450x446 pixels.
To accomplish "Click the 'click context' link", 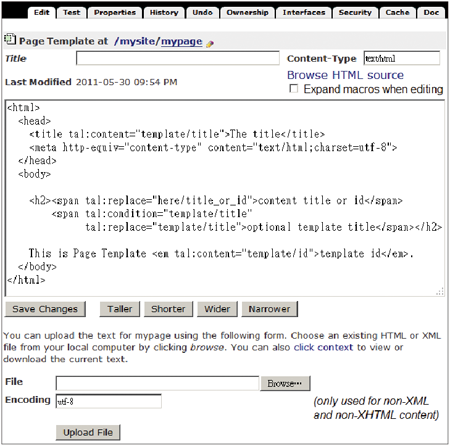I will click(323, 347).
